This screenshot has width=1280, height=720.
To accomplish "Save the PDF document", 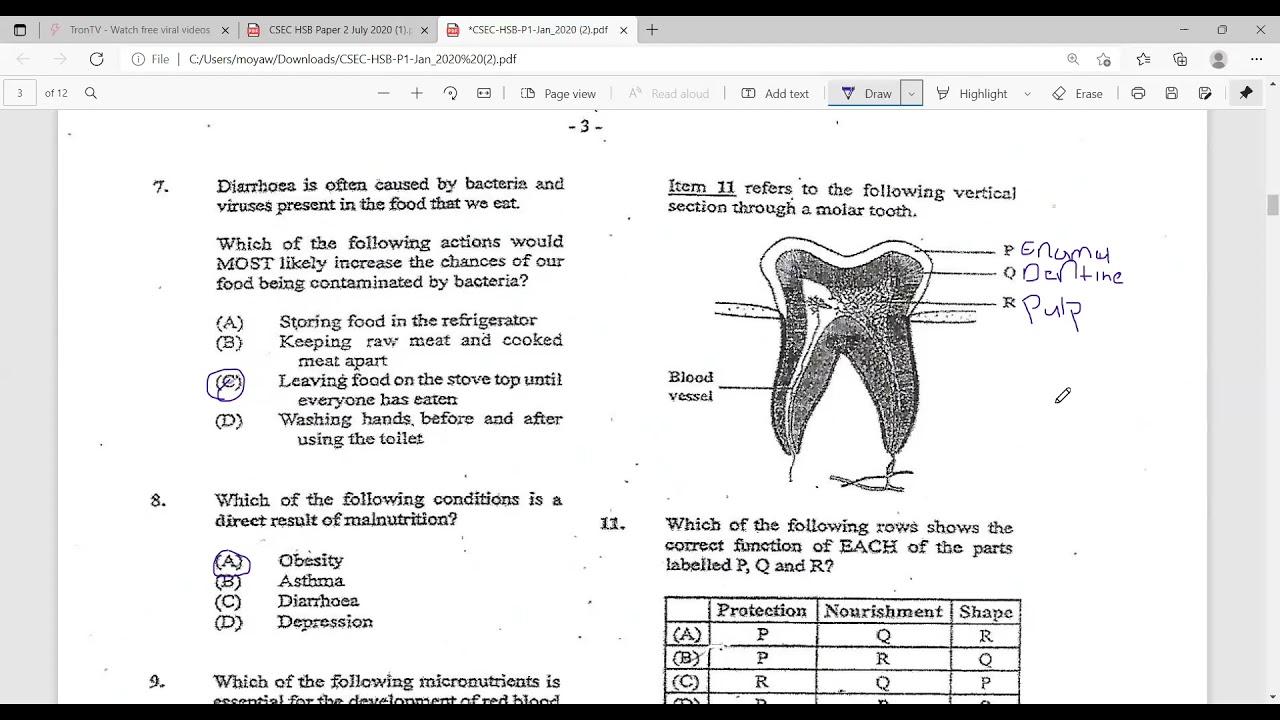I will 1172,93.
